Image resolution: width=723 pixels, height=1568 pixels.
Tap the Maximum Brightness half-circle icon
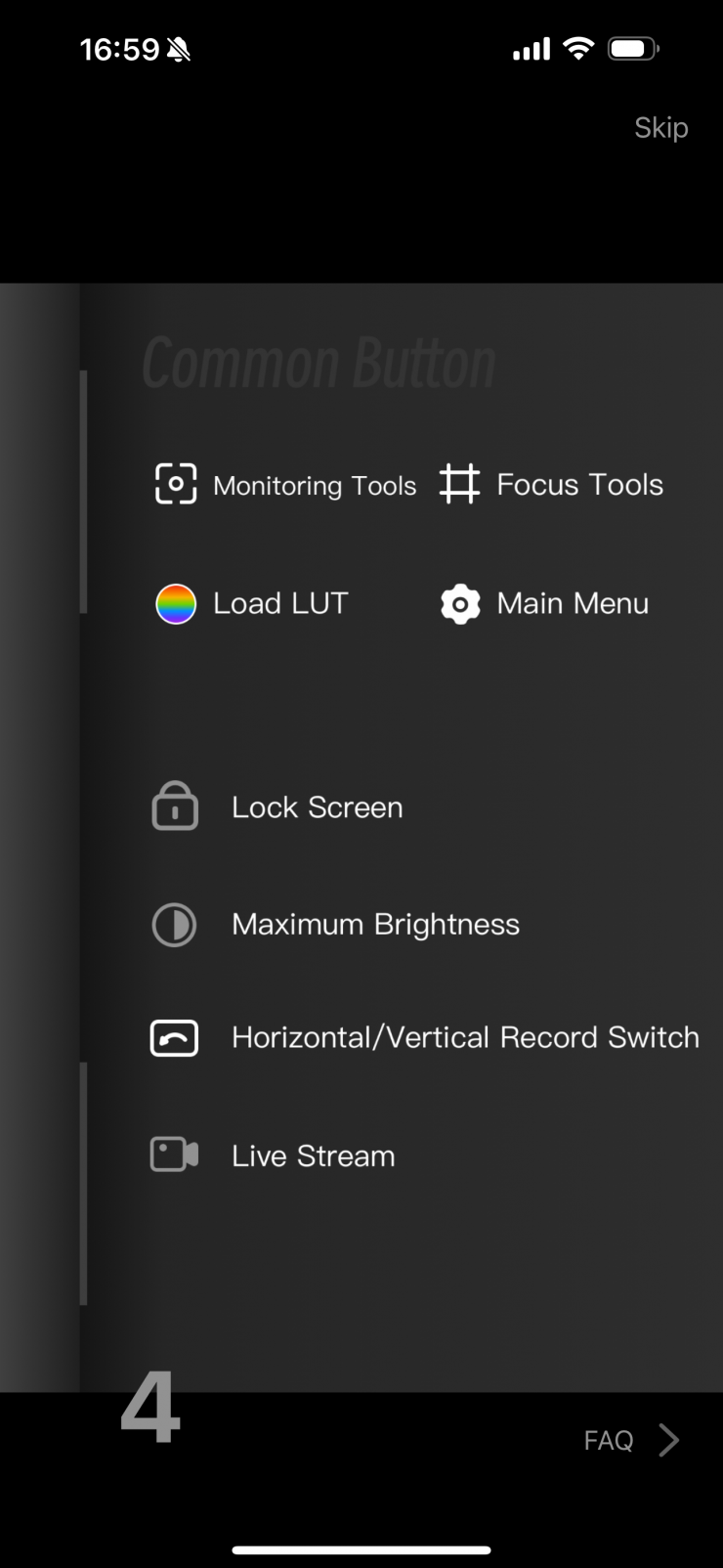click(x=175, y=925)
